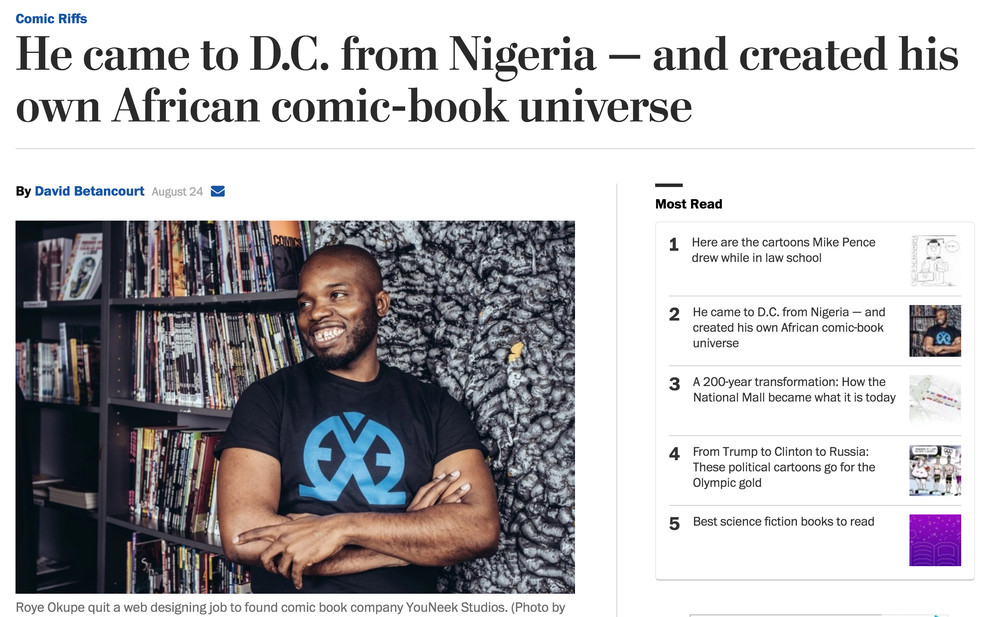The width and height of the screenshot is (1000, 617).
Task: Click the National Mall map thumbnail
Action: [935, 400]
